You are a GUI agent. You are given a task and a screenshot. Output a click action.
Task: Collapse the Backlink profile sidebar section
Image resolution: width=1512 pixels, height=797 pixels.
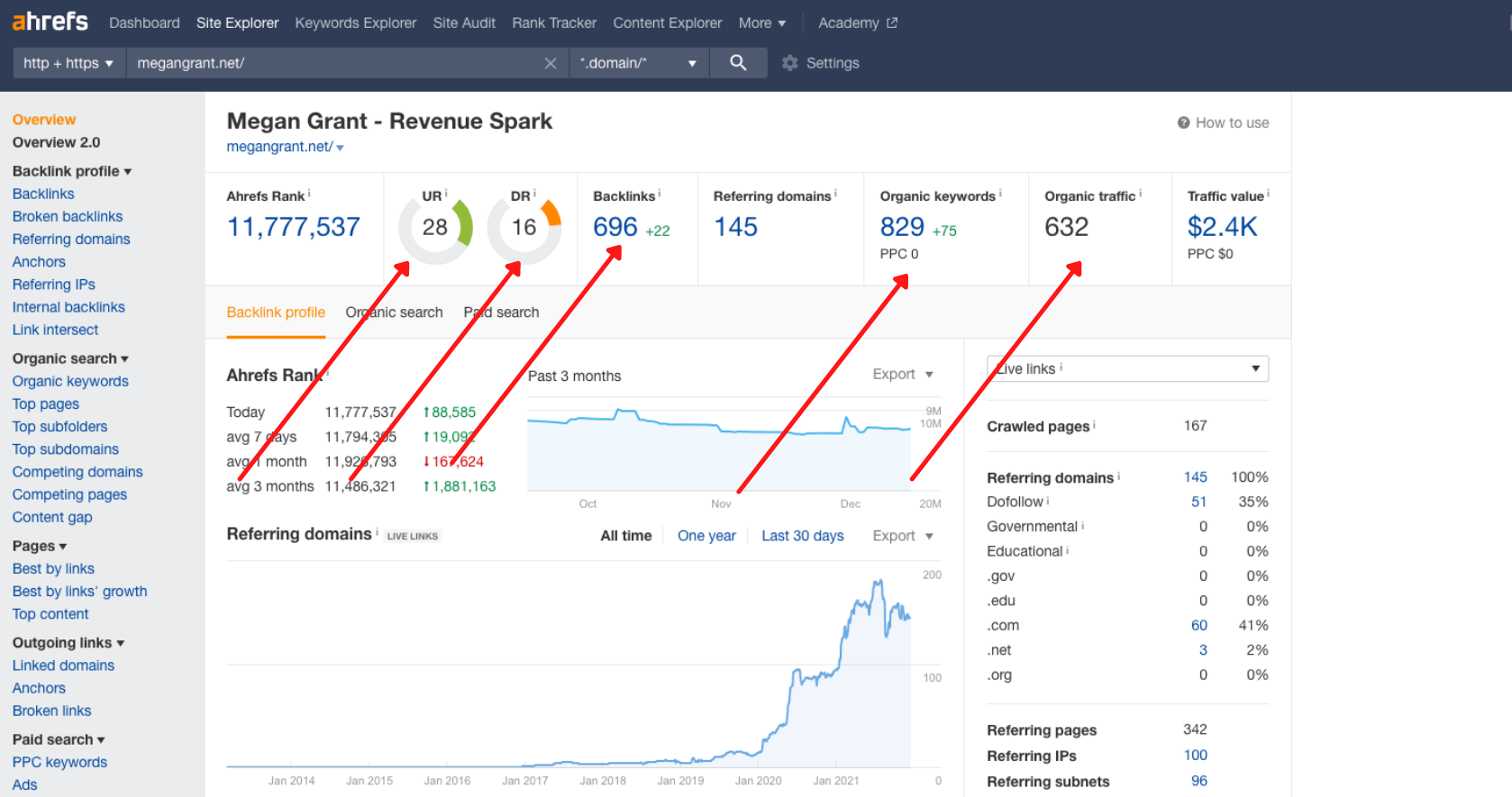click(72, 171)
